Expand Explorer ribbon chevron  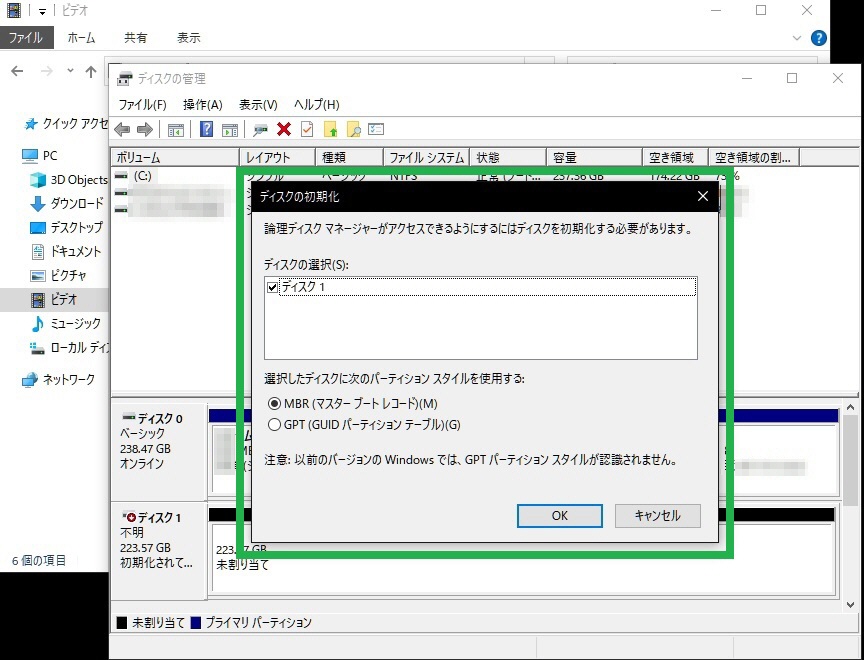tap(797, 38)
